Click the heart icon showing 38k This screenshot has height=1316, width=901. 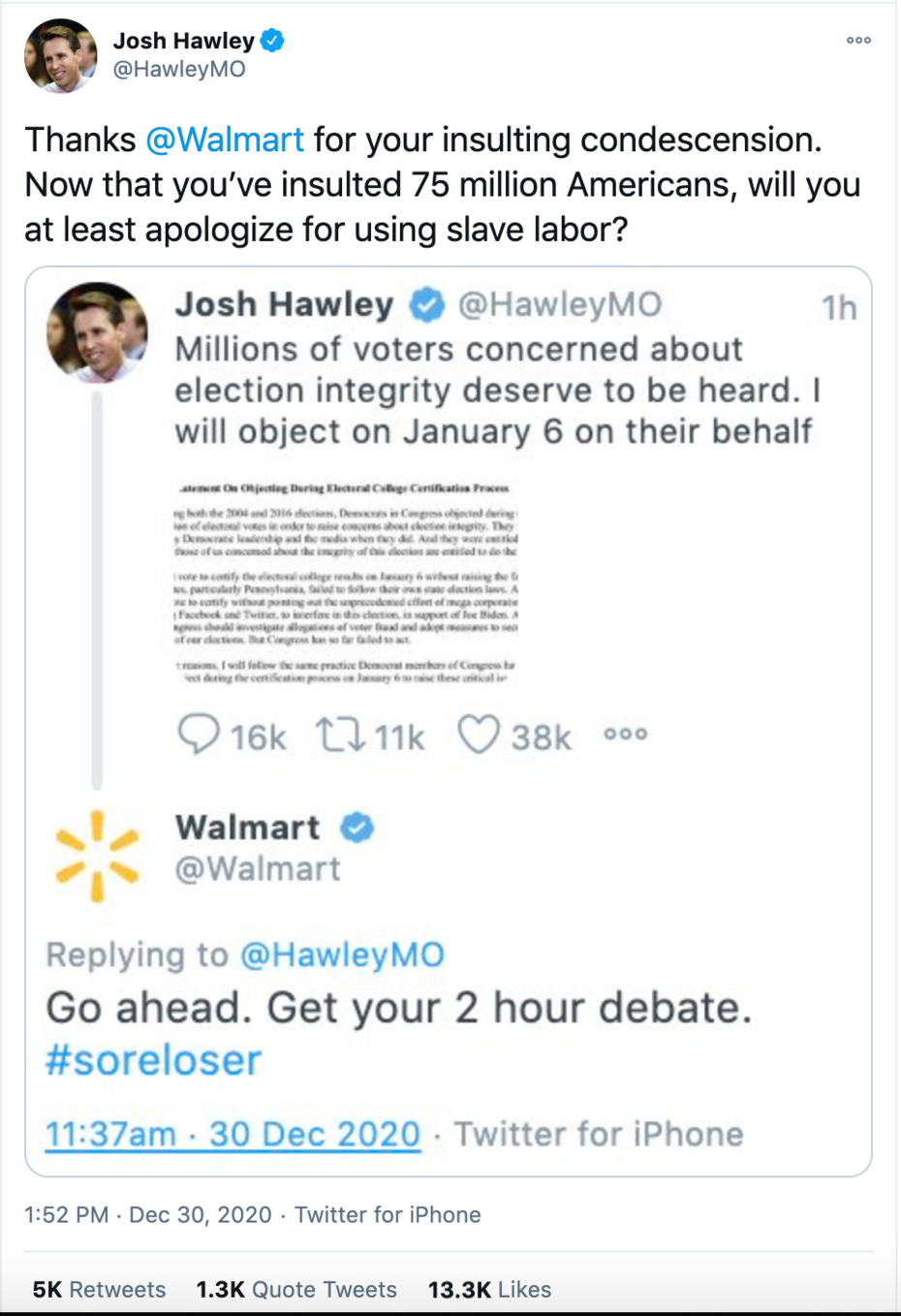pyautogui.click(x=479, y=735)
